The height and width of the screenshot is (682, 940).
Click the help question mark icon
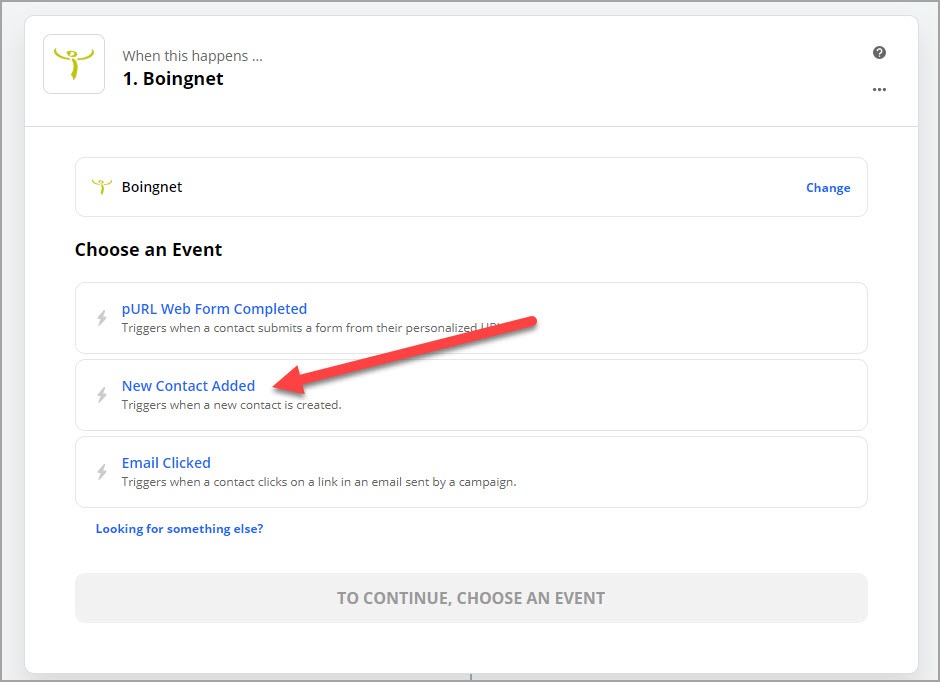tap(879, 53)
